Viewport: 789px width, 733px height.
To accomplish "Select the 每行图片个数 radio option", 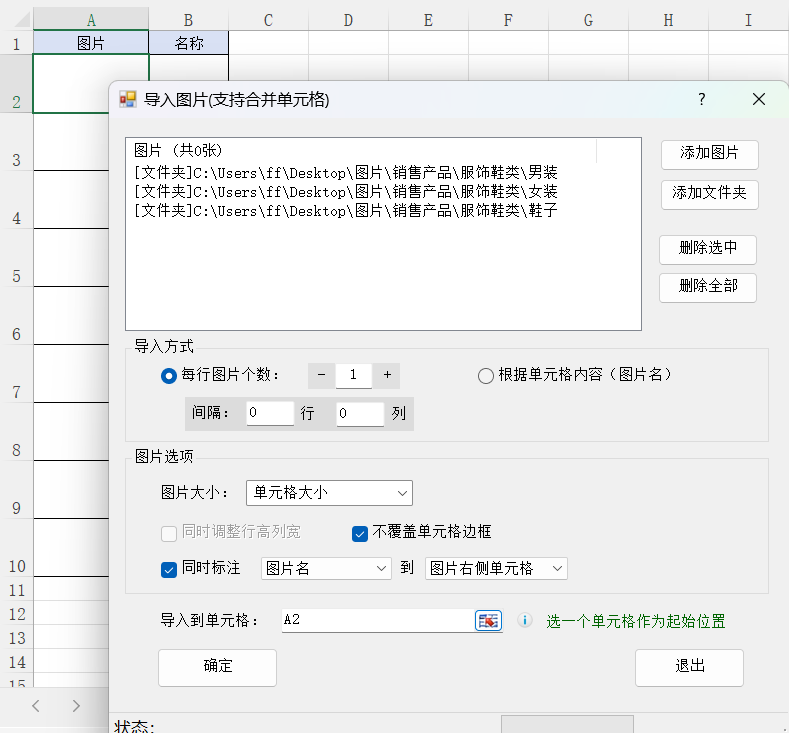I will click(x=169, y=376).
